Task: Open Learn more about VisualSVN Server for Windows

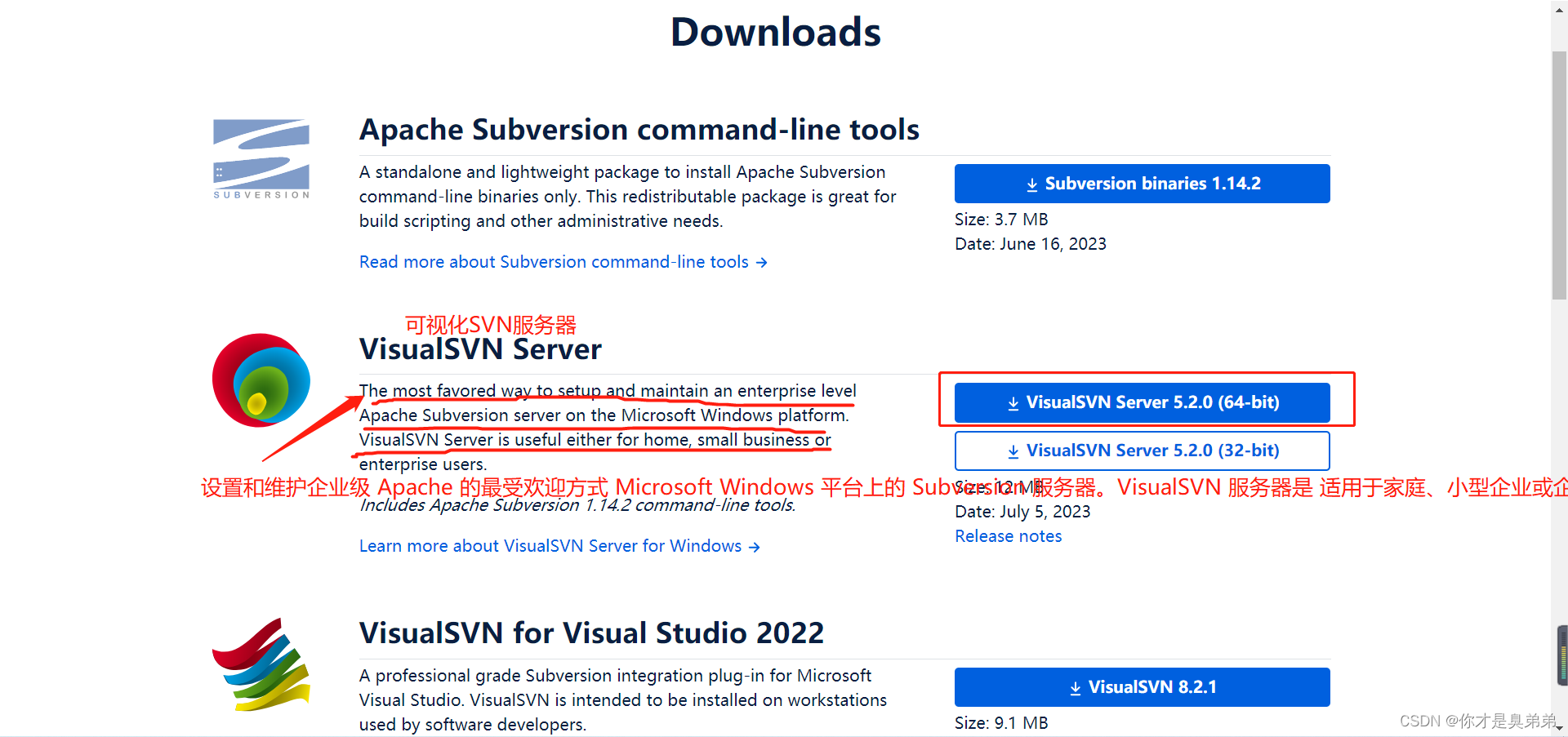Action: coord(559,546)
